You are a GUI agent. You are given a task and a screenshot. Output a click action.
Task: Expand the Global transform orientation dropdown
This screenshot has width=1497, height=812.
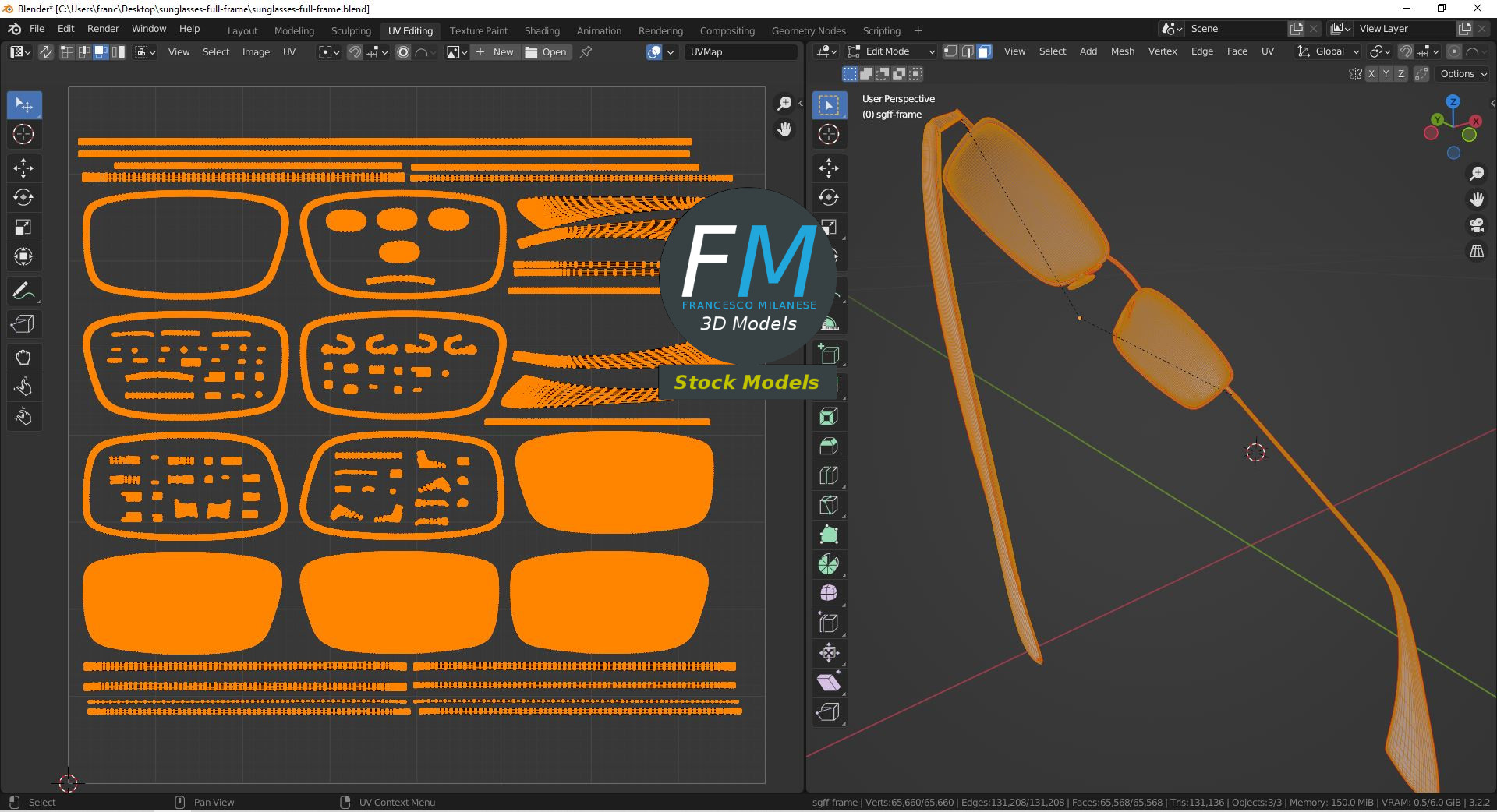pos(1329,51)
